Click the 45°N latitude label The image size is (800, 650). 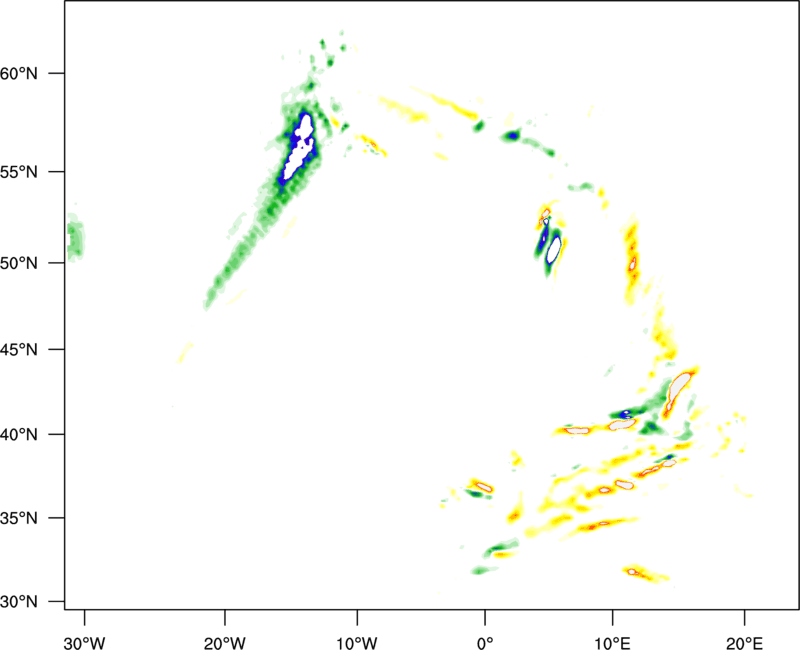click(x=19, y=349)
